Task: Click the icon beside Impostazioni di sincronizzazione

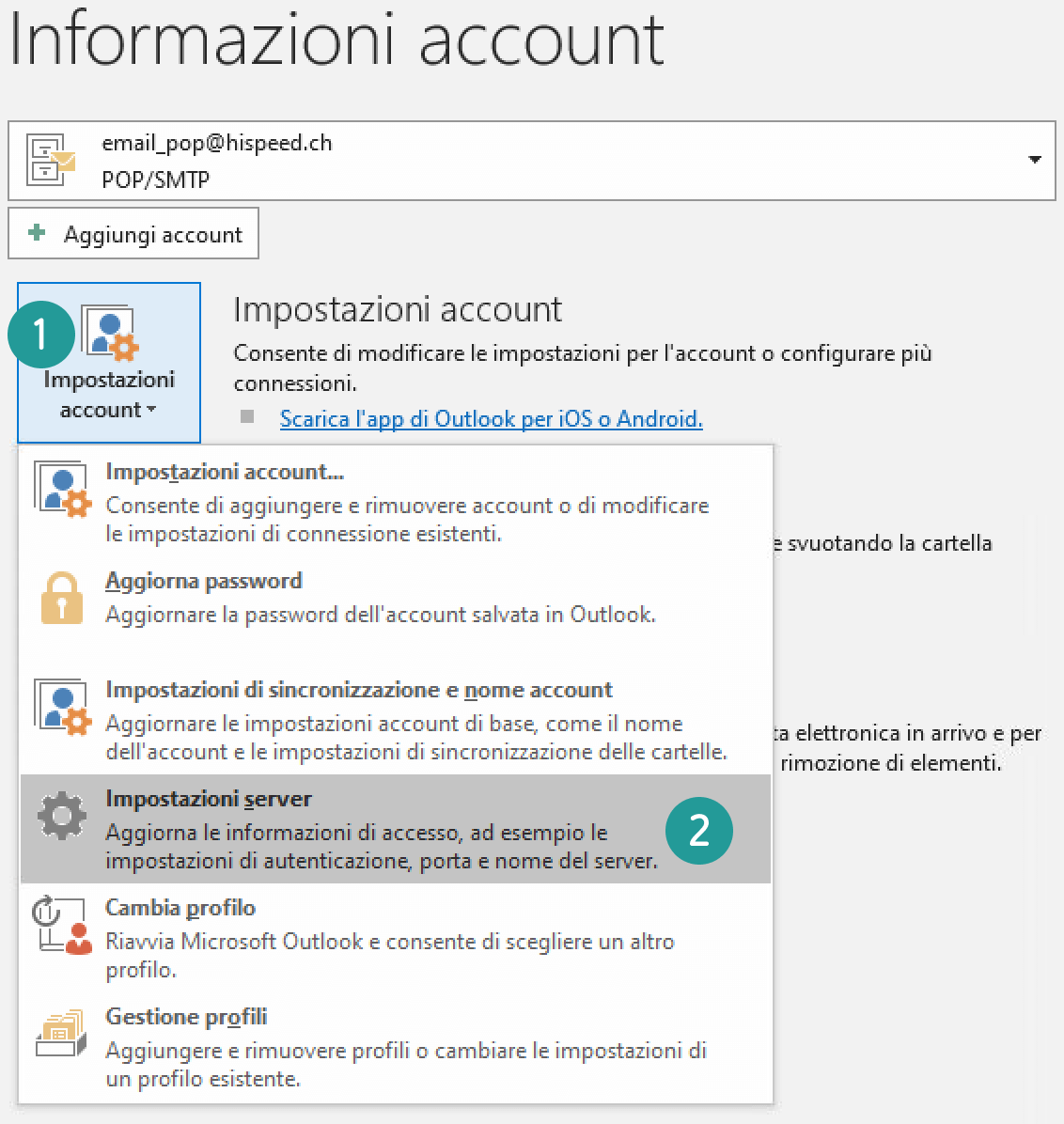Action: click(x=62, y=708)
